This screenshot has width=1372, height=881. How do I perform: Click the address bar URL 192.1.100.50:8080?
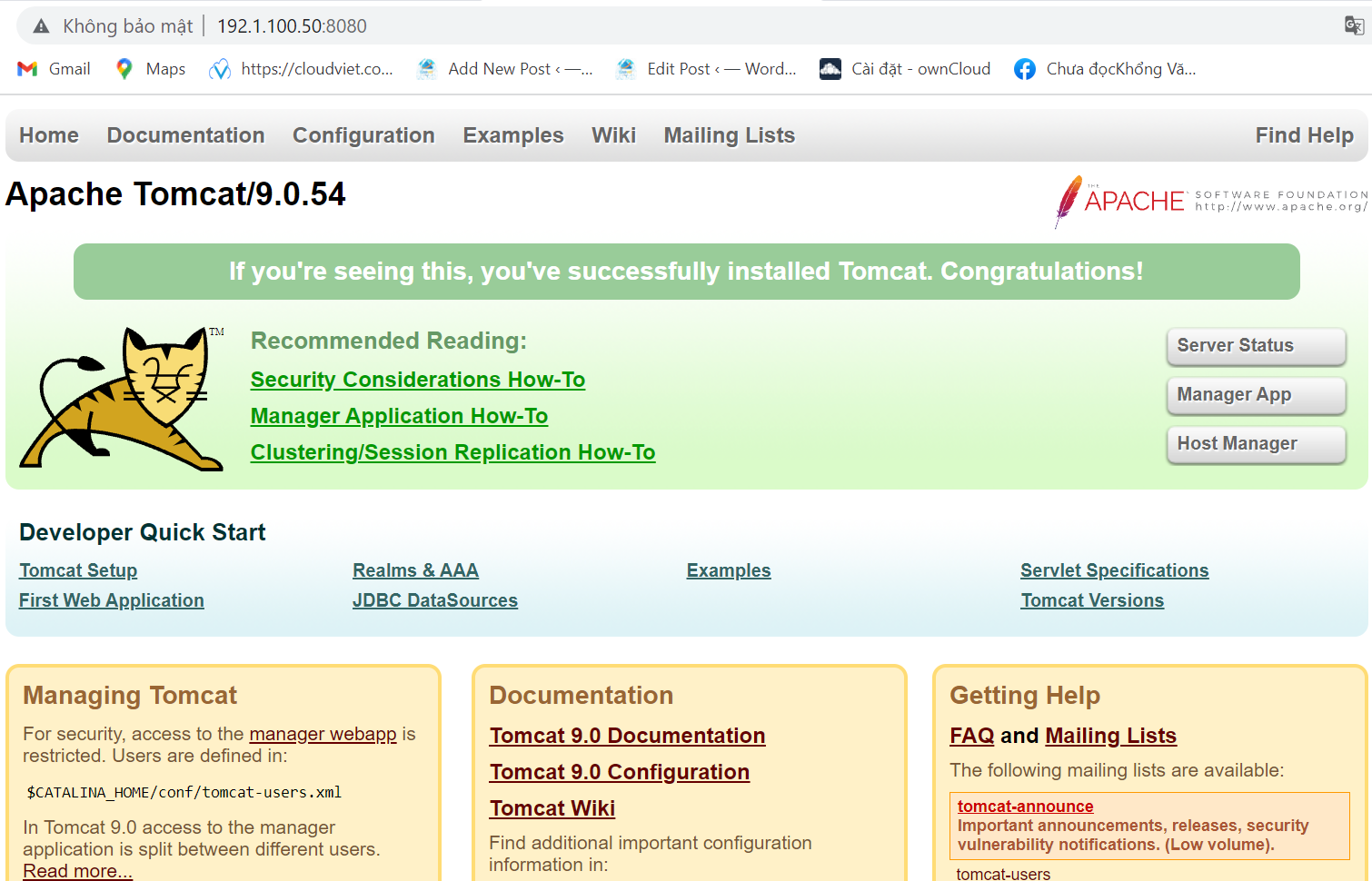[x=292, y=26]
